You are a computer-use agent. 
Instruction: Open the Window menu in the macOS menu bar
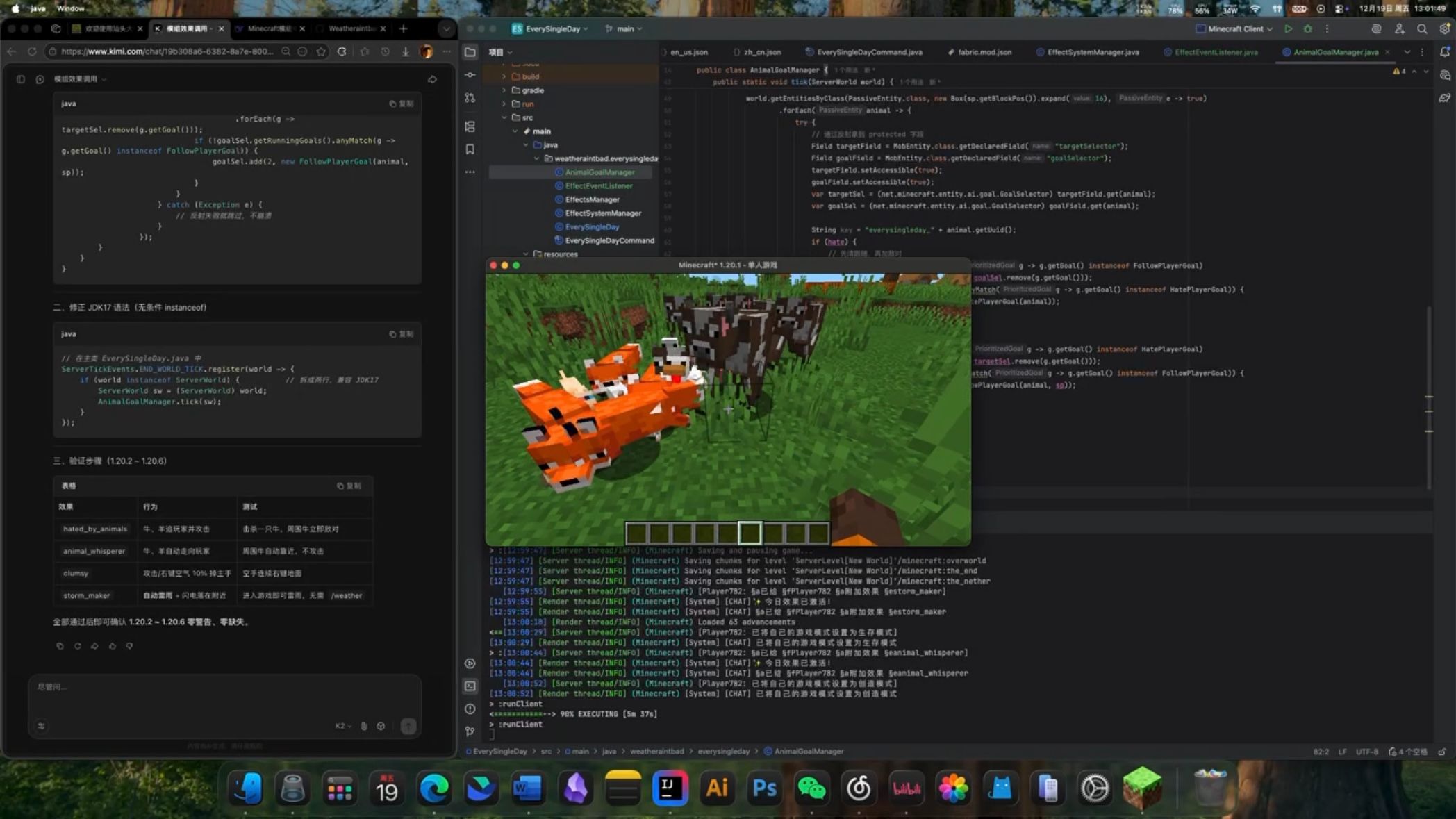tap(70, 8)
